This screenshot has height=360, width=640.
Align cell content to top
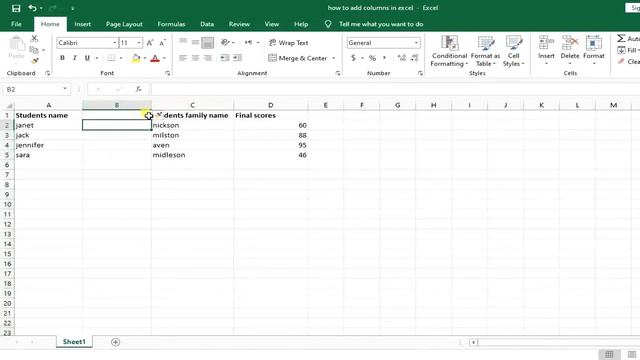pos(183,42)
